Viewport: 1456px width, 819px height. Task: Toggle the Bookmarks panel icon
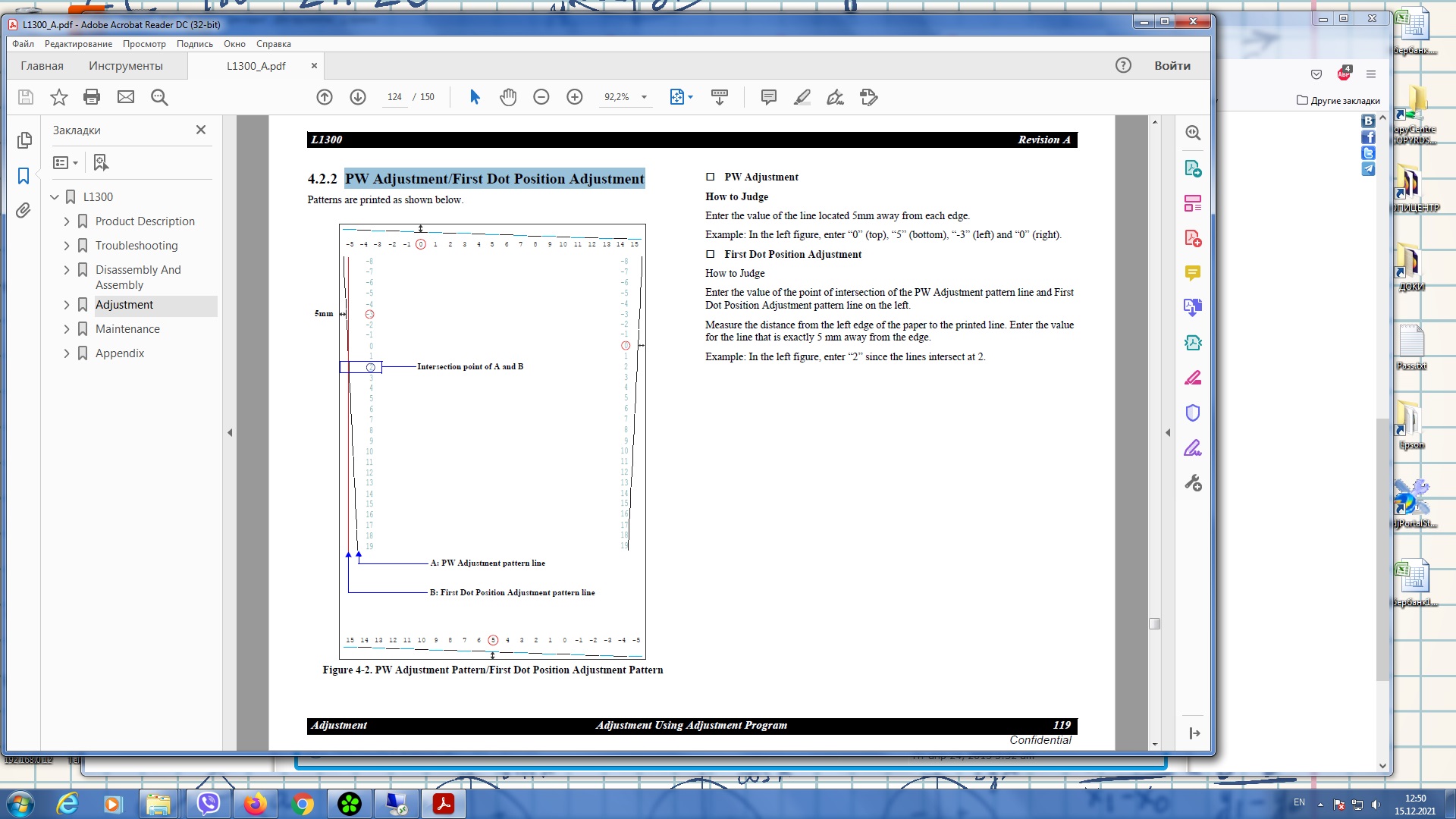coord(24,176)
